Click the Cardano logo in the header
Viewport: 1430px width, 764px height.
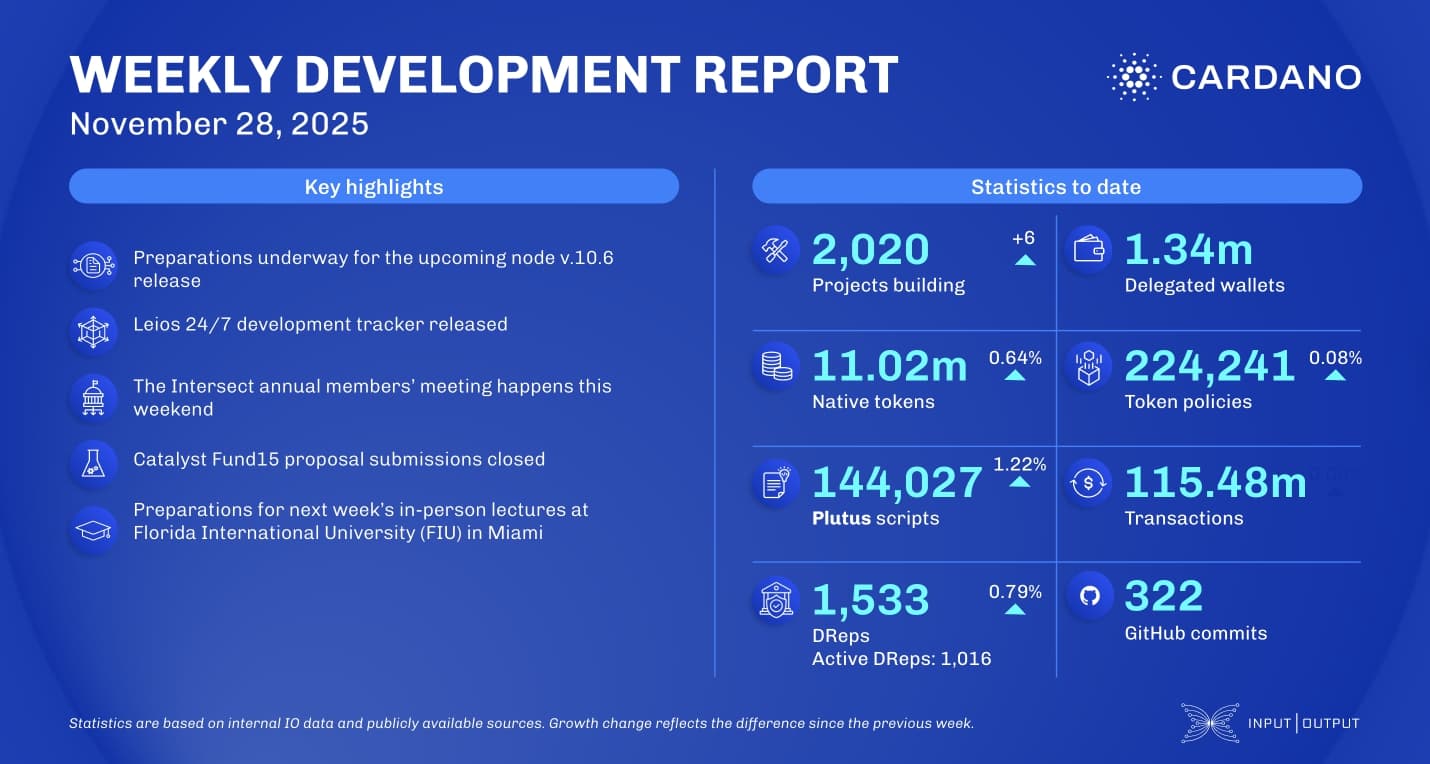(x=1235, y=74)
